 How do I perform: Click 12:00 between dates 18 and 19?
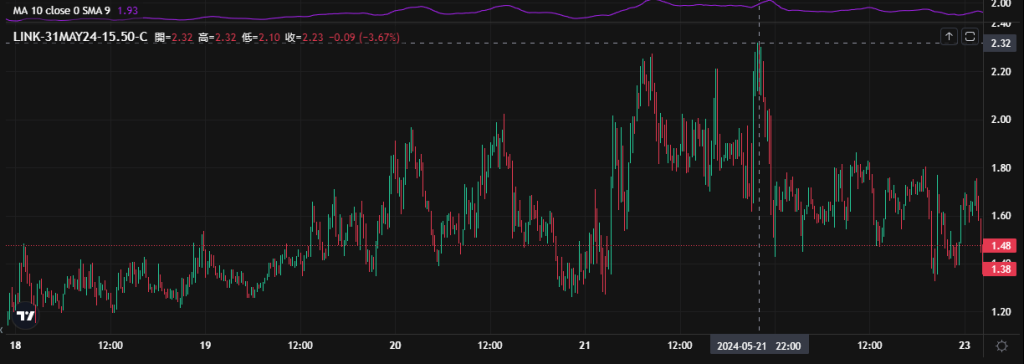(x=110, y=345)
